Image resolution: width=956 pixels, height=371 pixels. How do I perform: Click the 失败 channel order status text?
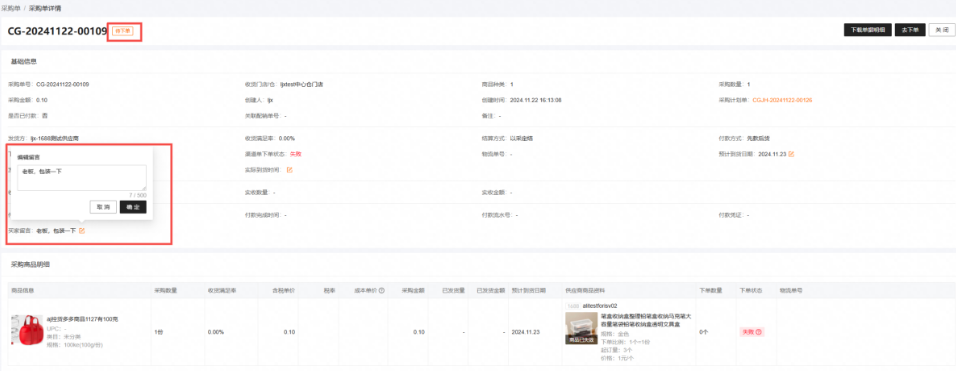click(296, 154)
